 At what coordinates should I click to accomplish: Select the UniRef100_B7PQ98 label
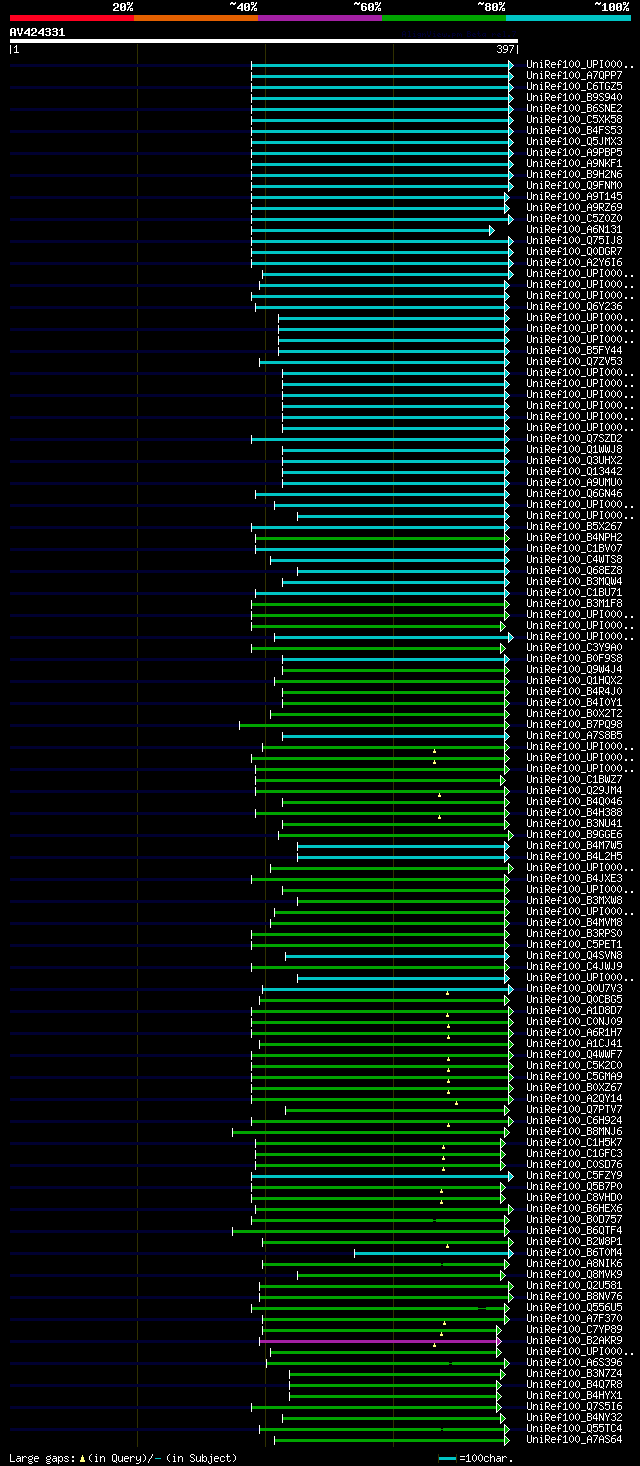pyautogui.click(x=574, y=725)
